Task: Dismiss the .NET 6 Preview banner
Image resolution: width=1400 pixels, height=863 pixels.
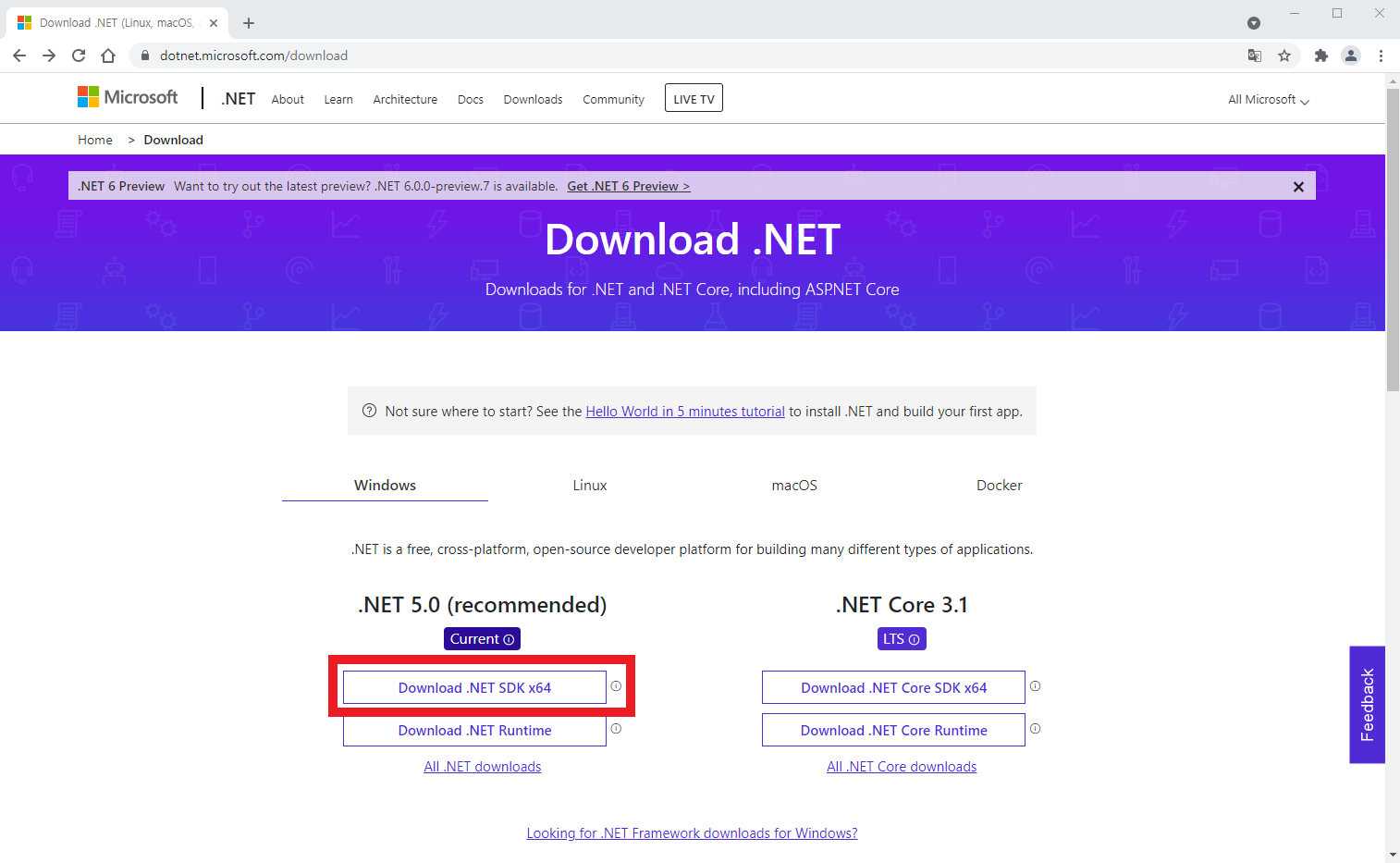Action: point(1298,187)
